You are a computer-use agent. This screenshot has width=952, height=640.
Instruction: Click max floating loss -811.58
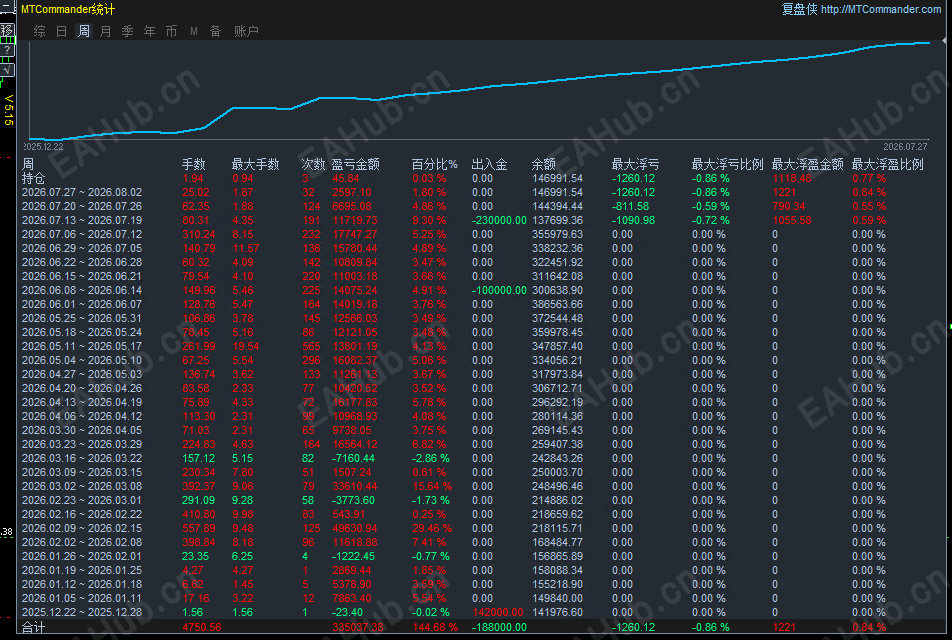click(630, 206)
